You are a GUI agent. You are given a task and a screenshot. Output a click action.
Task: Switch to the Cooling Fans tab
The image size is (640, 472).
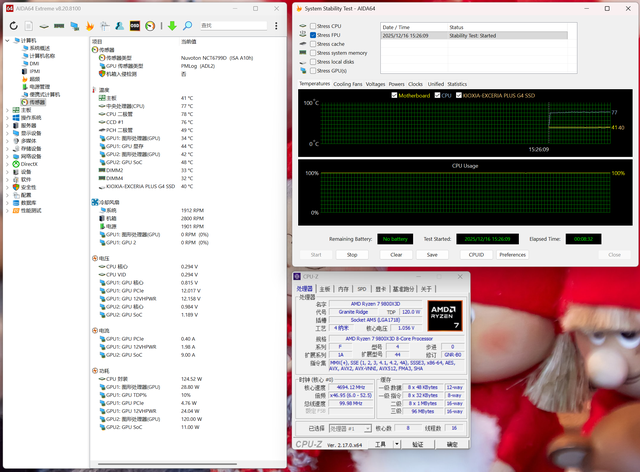(347, 84)
